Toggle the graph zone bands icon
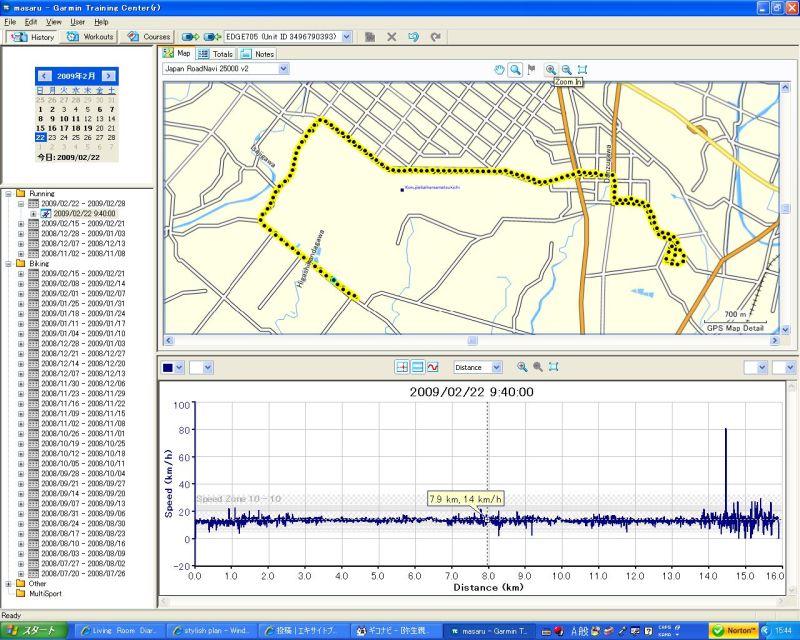 point(417,367)
